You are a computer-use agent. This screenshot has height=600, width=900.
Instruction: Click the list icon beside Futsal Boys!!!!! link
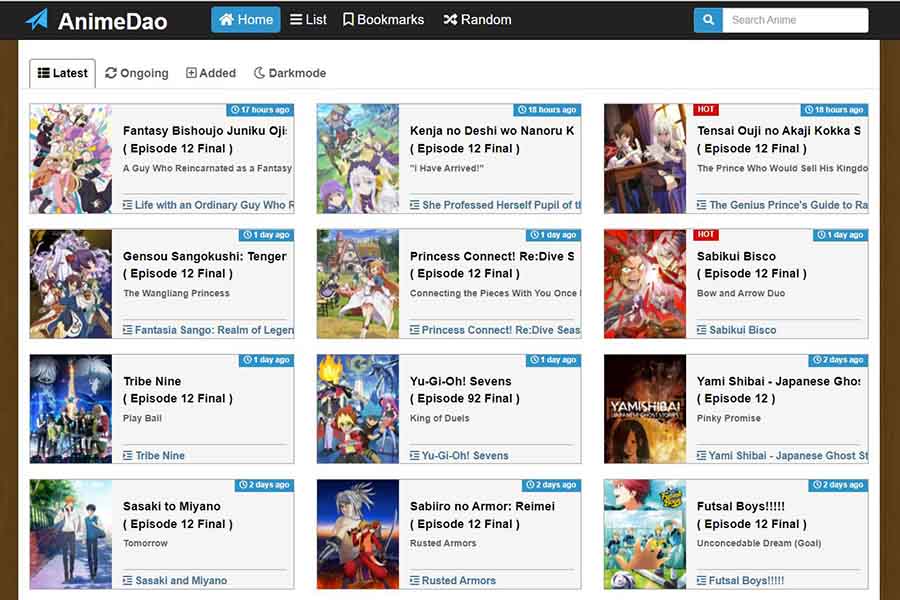701,580
